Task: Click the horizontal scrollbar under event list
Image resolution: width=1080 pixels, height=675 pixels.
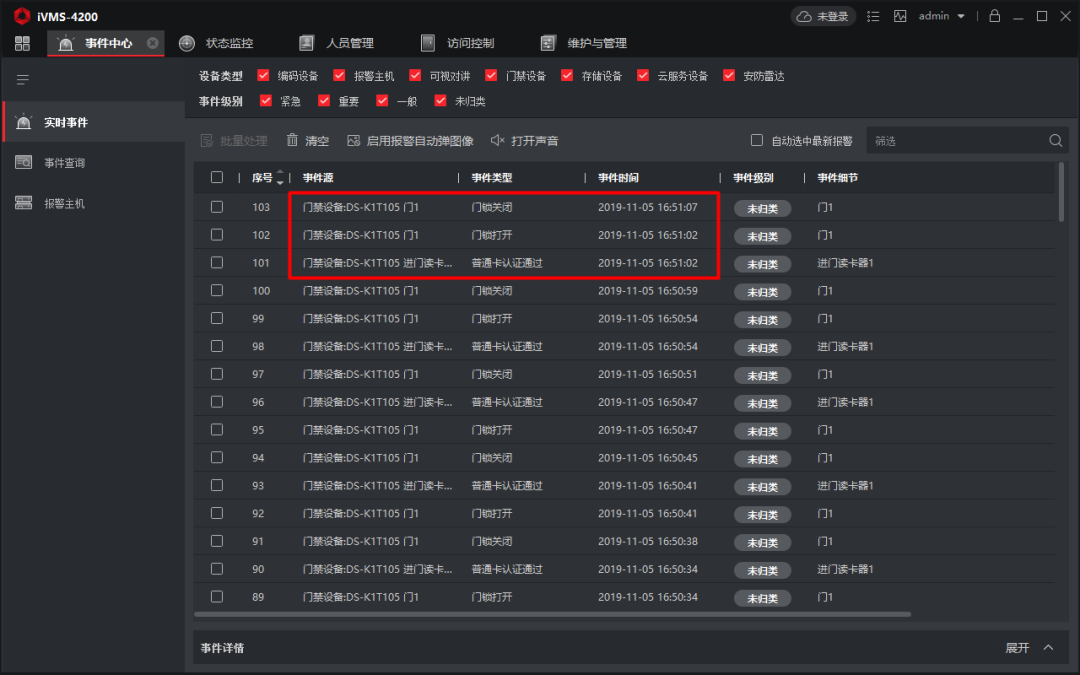Action: [550, 614]
